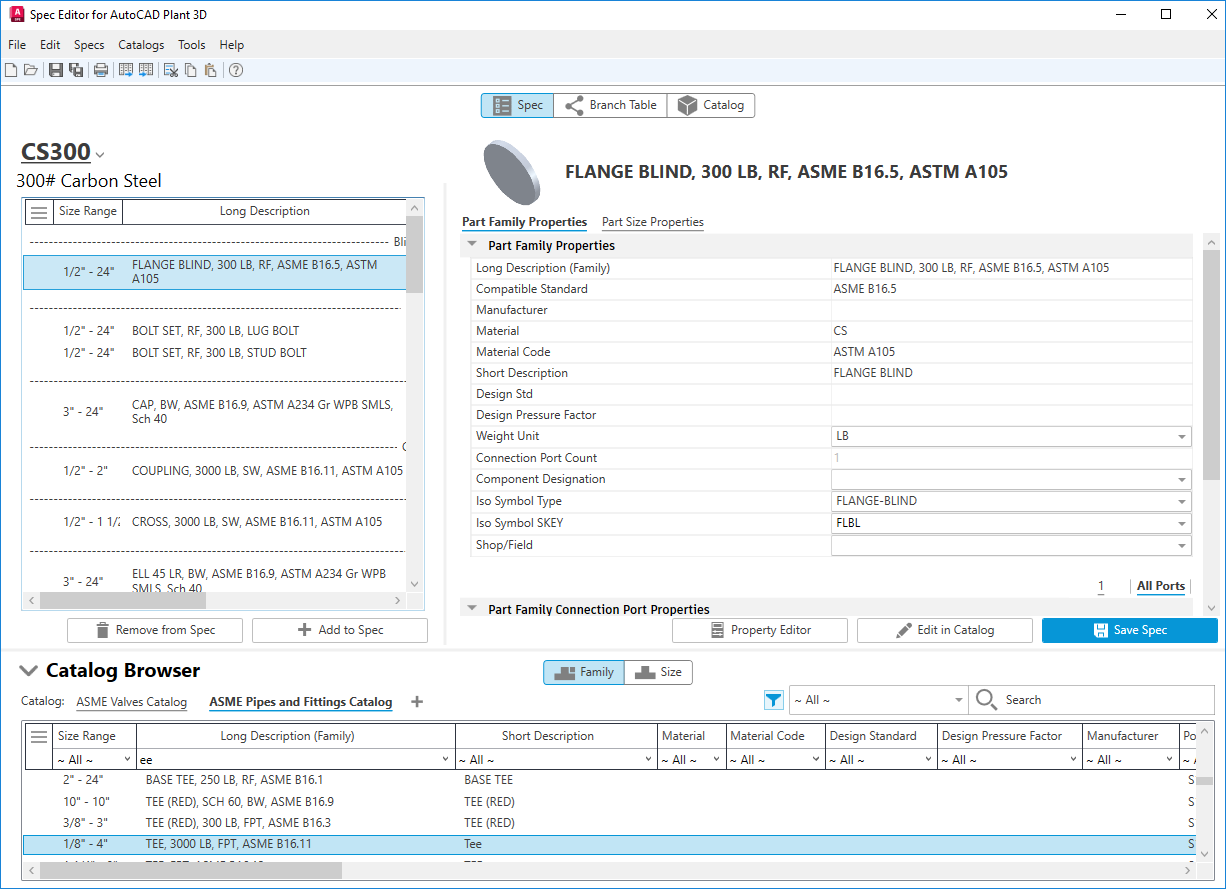Image resolution: width=1226 pixels, height=889 pixels.
Task: Collapse Part Family Properties section
Action: (x=472, y=245)
